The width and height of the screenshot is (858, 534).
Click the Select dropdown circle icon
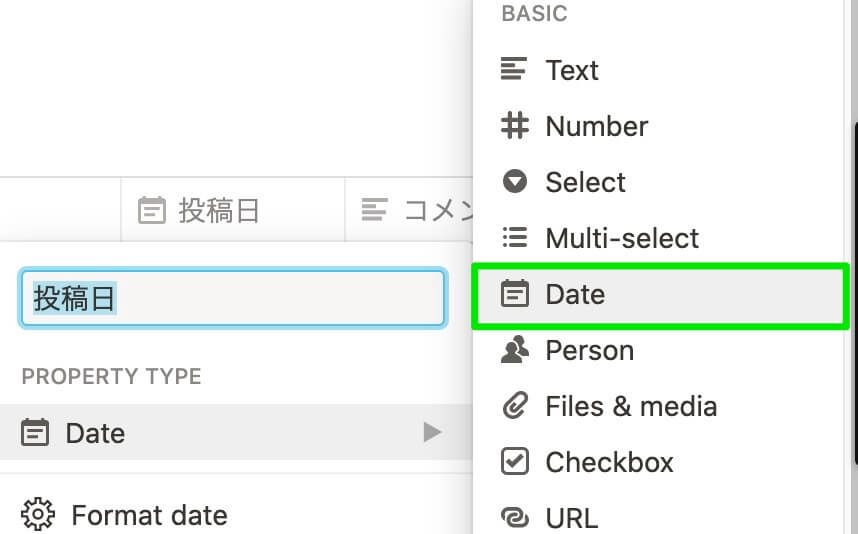pos(514,181)
